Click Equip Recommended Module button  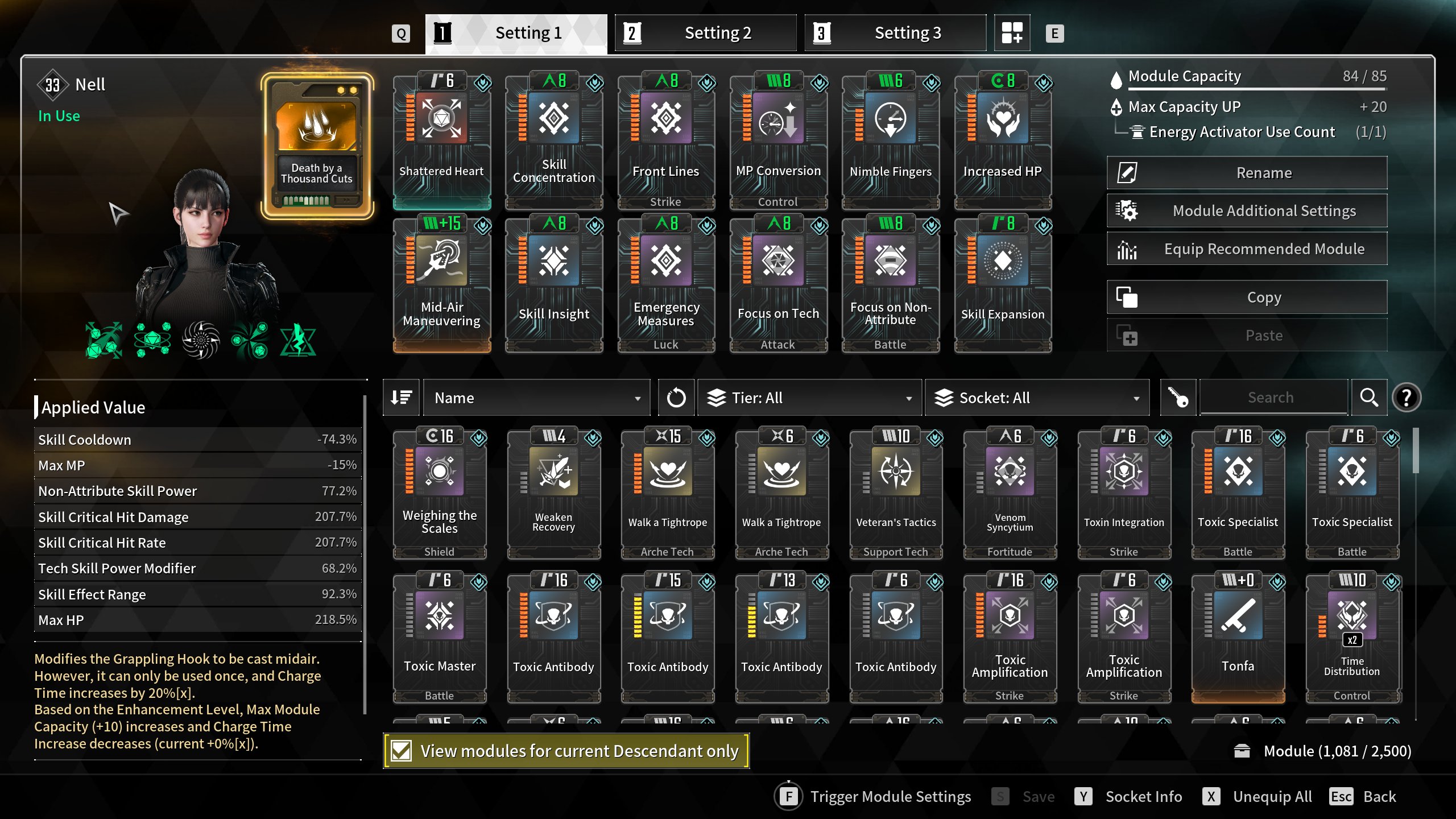coord(1247,249)
